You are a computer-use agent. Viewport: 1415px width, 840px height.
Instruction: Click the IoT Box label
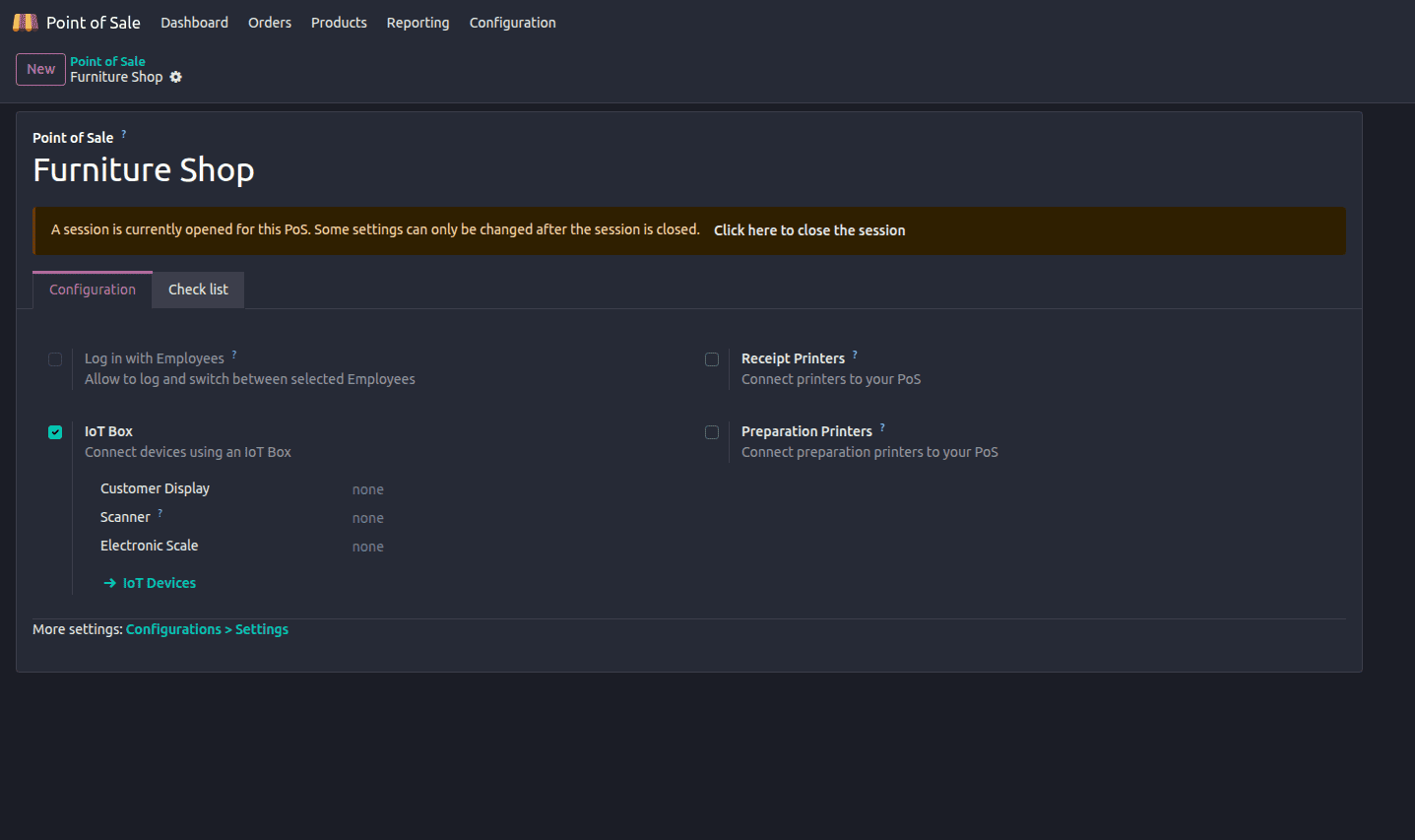pyautogui.click(x=108, y=431)
